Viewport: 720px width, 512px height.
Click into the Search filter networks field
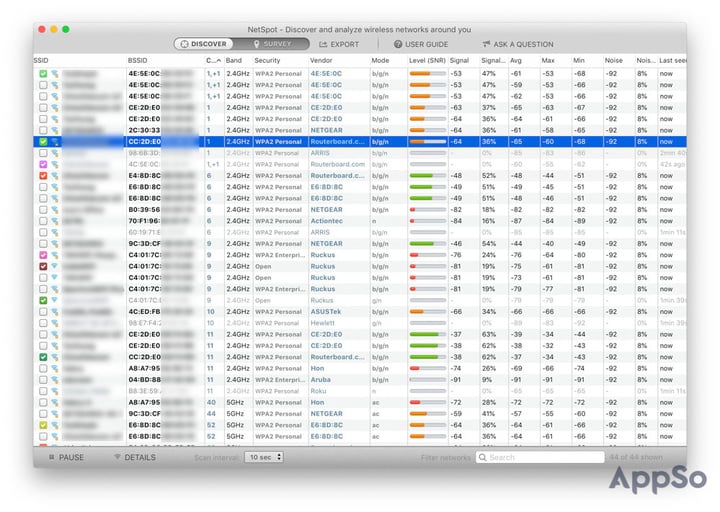pyautogui.click(x=540, y=457)
